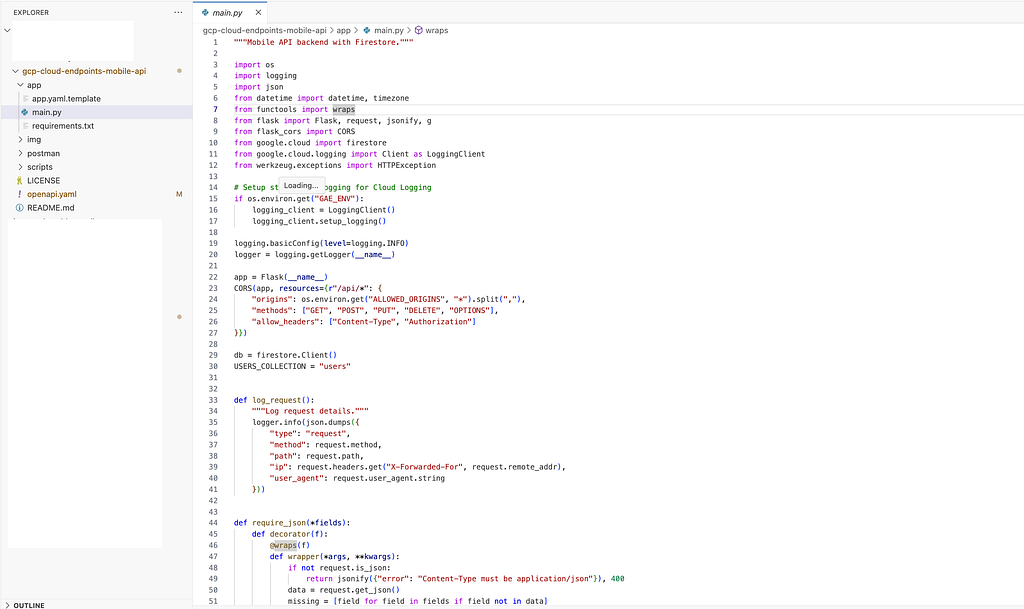Collapse the app folder chevron

tap(20, 85)
